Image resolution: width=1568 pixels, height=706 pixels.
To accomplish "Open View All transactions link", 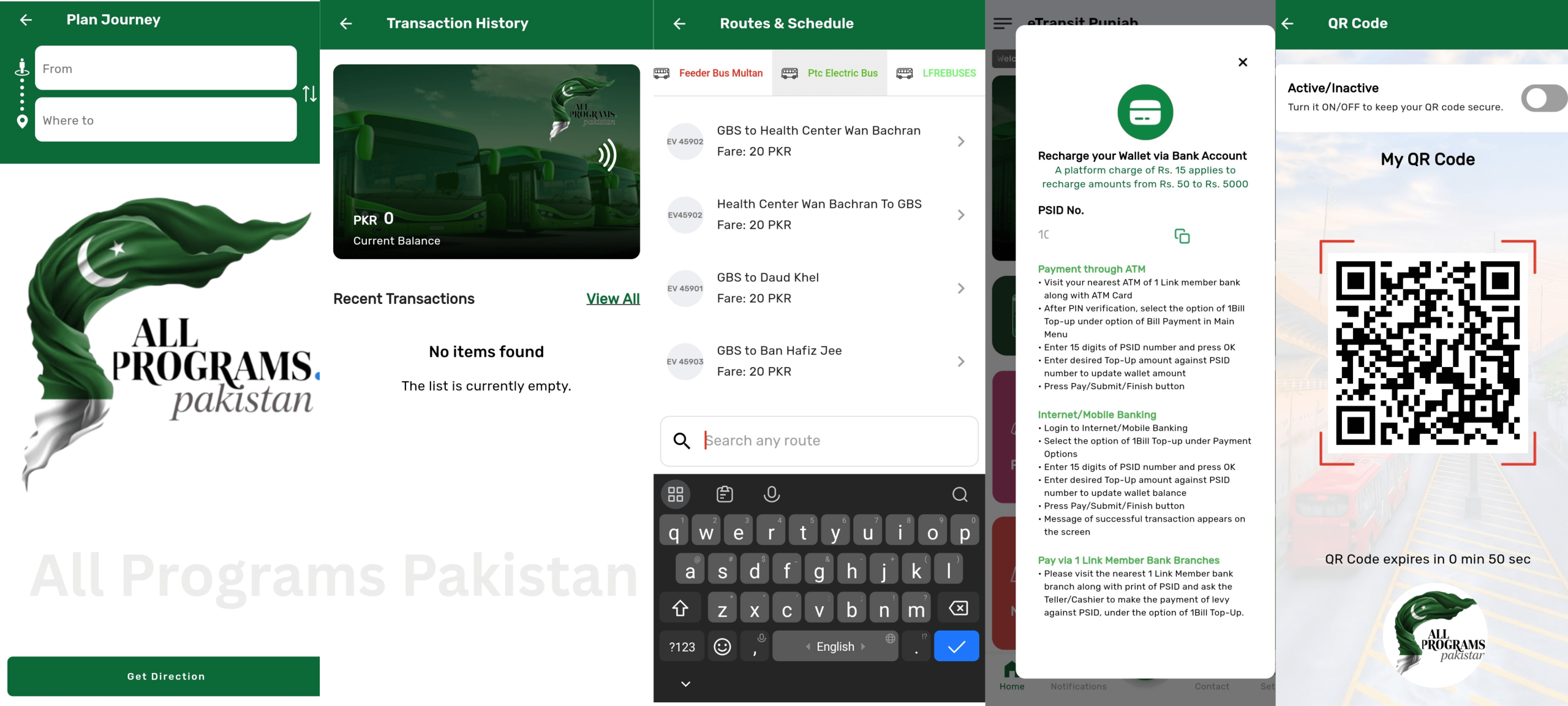I will [x=612, y=299].
